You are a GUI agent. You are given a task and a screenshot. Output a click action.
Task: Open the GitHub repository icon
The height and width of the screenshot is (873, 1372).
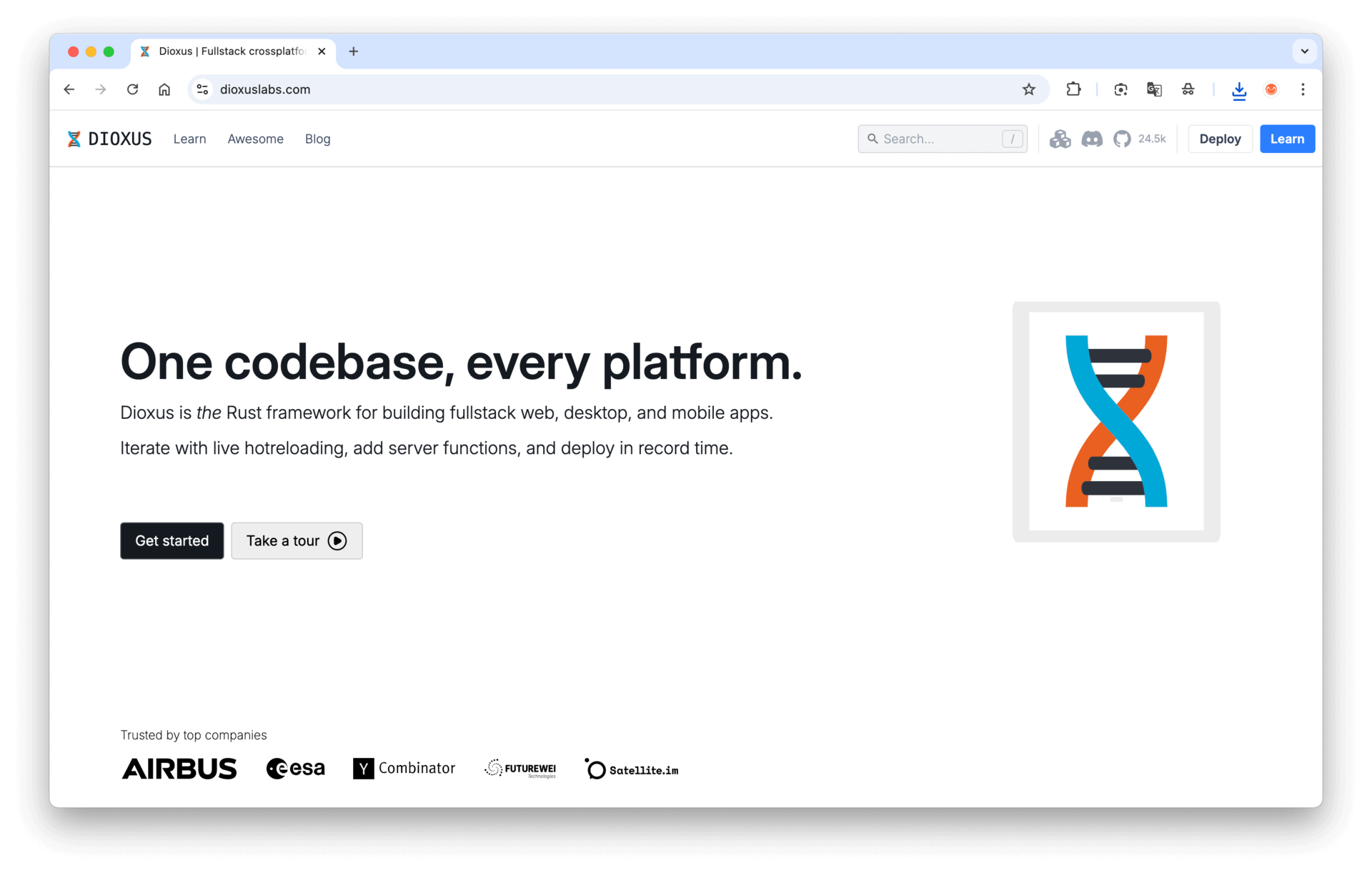pyautogui.click(x=1122, y=139)
